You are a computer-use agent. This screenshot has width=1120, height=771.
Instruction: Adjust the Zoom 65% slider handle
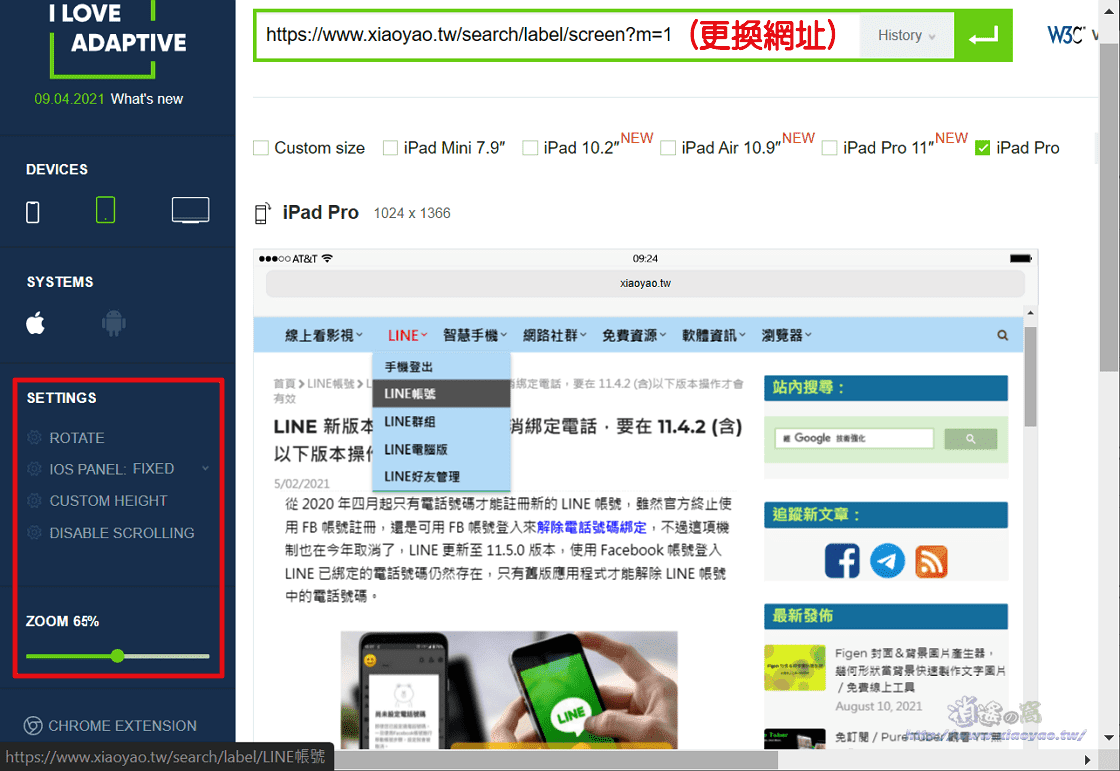click(118, 656)
